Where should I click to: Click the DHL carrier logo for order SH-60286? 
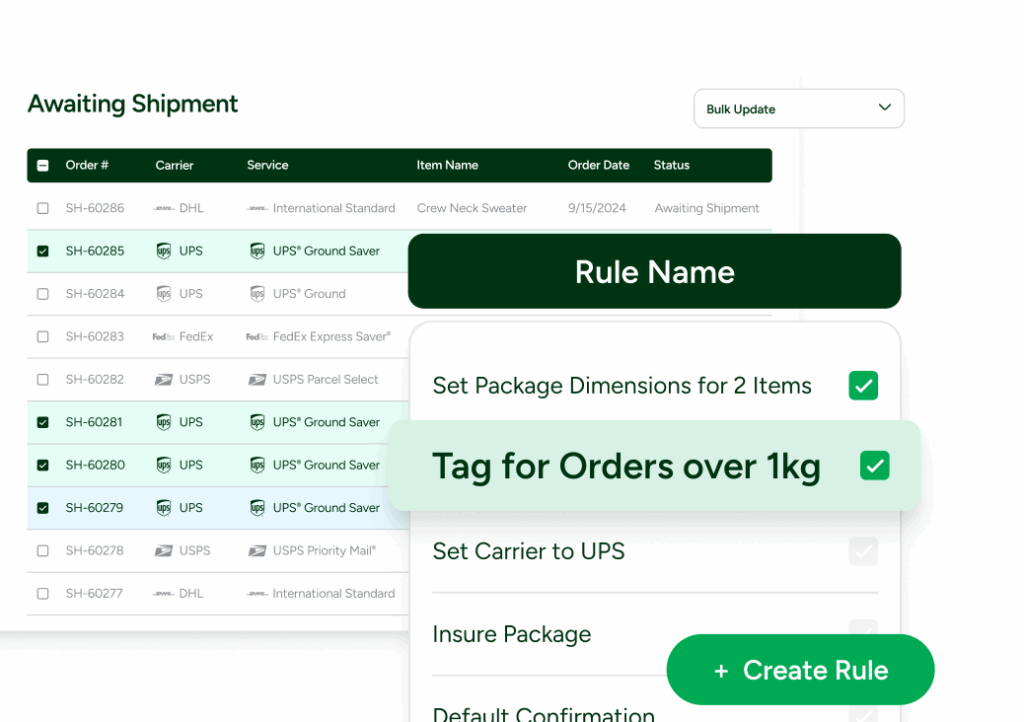coord(164,208)
